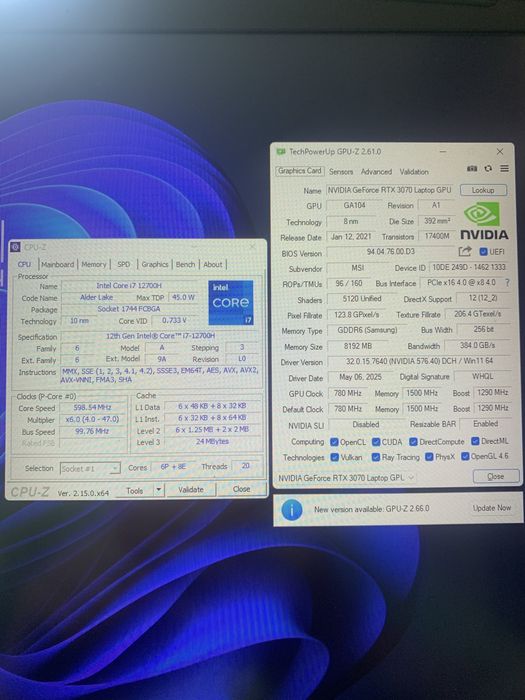Switch to the Advanced tab in GPU-Z
This screenshot has height=700, width=525.
376,171
